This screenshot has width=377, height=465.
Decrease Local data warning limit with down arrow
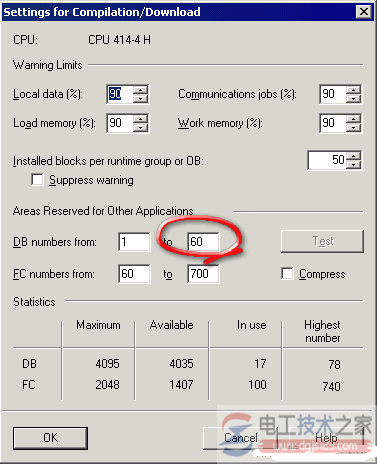pos(141,98)
